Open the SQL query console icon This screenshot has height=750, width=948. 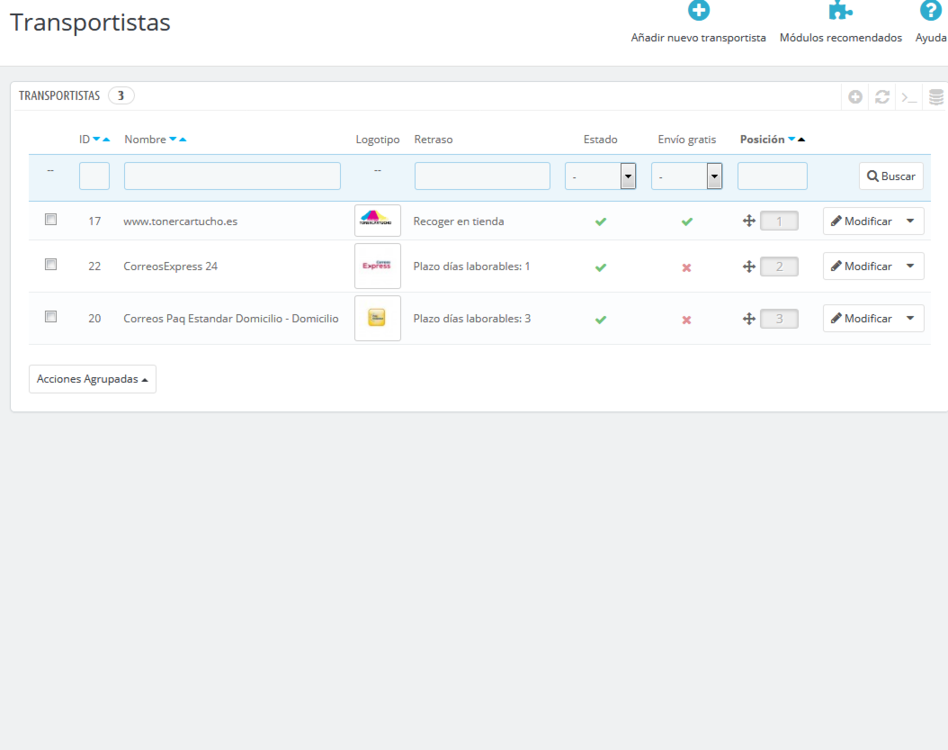click(909, 97)
